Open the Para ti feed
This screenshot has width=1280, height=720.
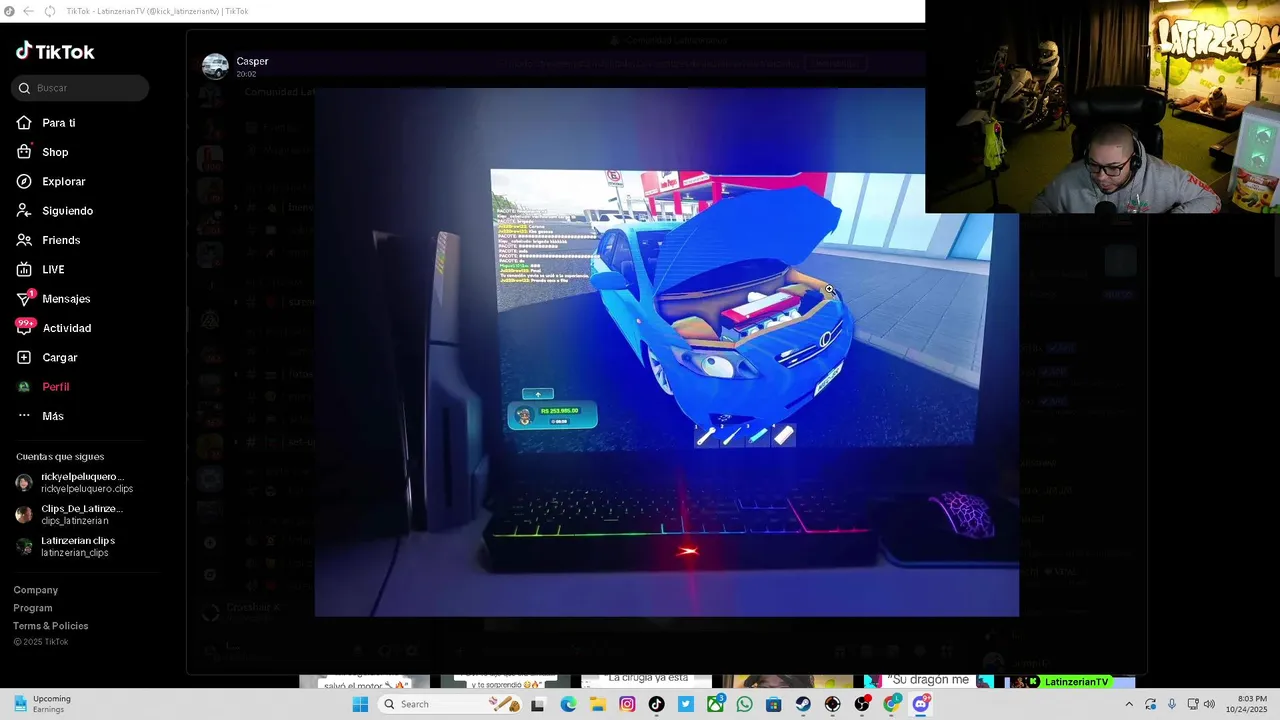click(59, 123)
